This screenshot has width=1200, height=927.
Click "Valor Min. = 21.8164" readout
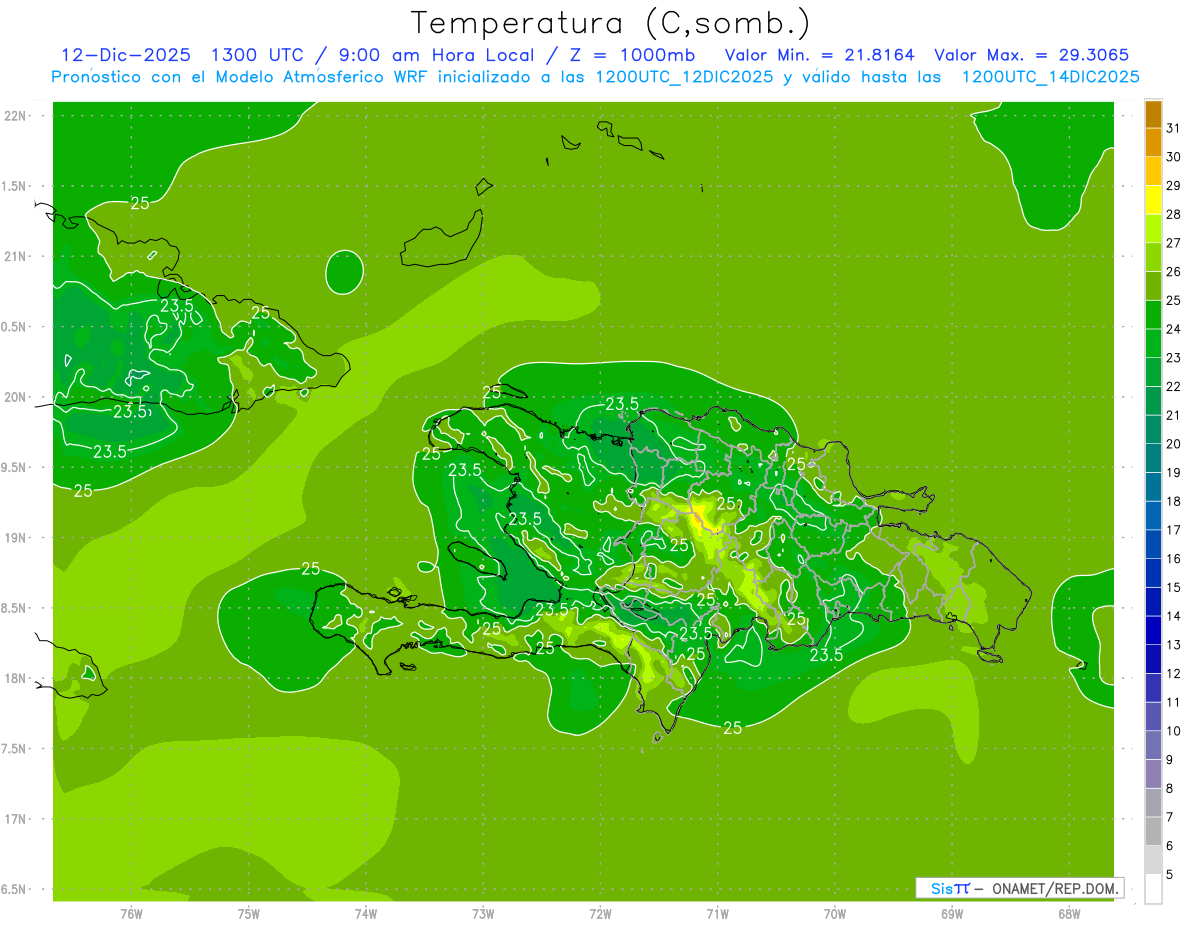[819, 55]
